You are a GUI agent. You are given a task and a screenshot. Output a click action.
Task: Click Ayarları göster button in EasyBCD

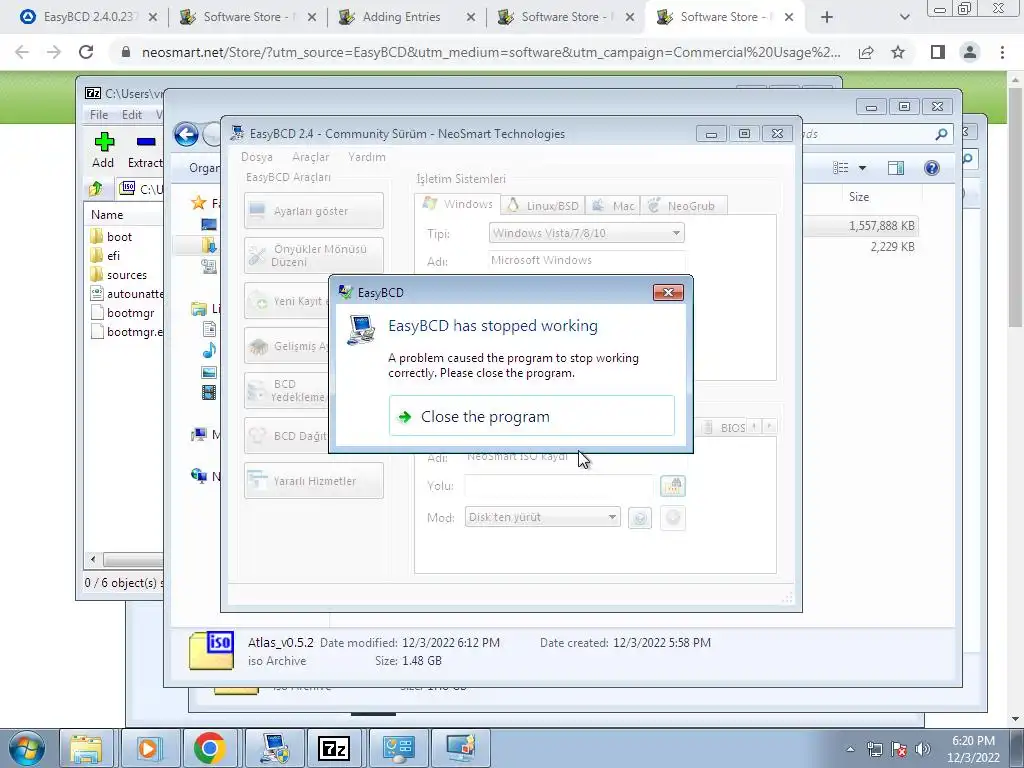(x=314, y=211)
